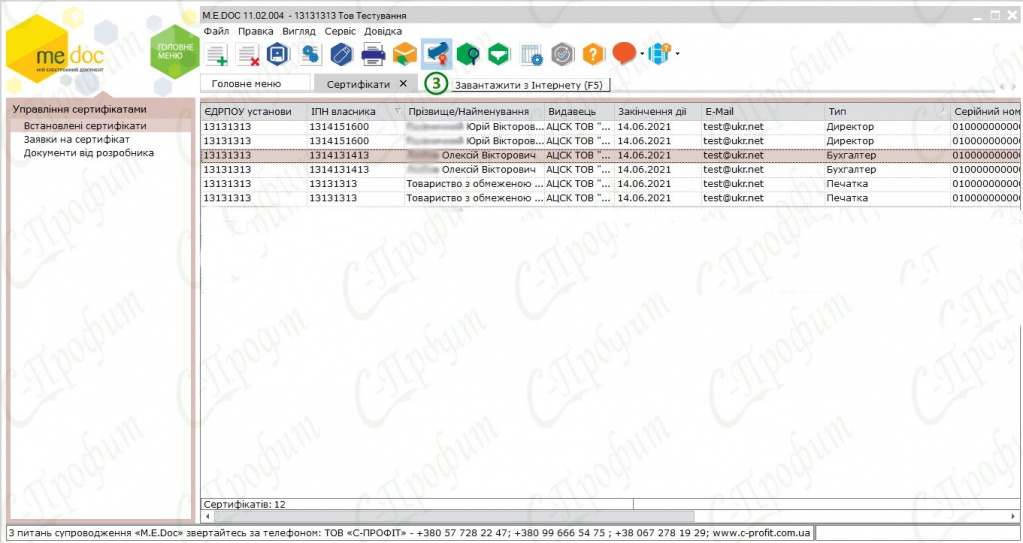Viewport: 1023px width, 543px height.
Task: Switch to the Головне меню tab
Action: click(255, 84)
